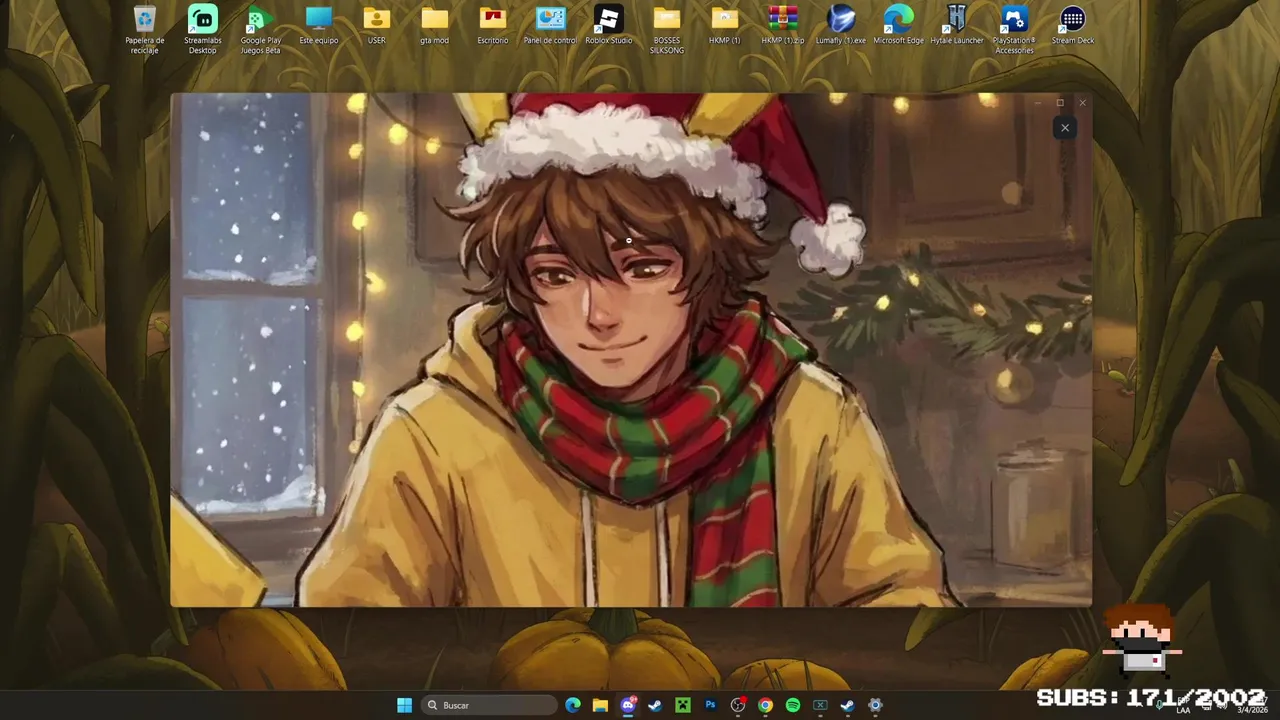Image resolution: width=1280 pixels, height=720 pixels.
Task: Launch Minecraft creeper icon in taskbar
Action: point(683,705)
